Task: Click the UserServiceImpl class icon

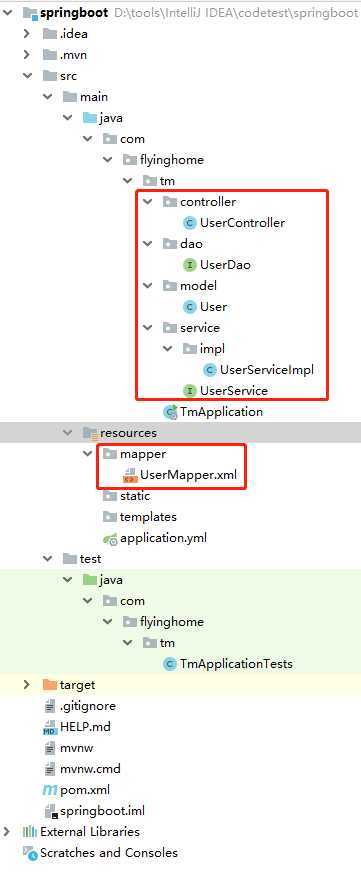Action: pos(210,370)
